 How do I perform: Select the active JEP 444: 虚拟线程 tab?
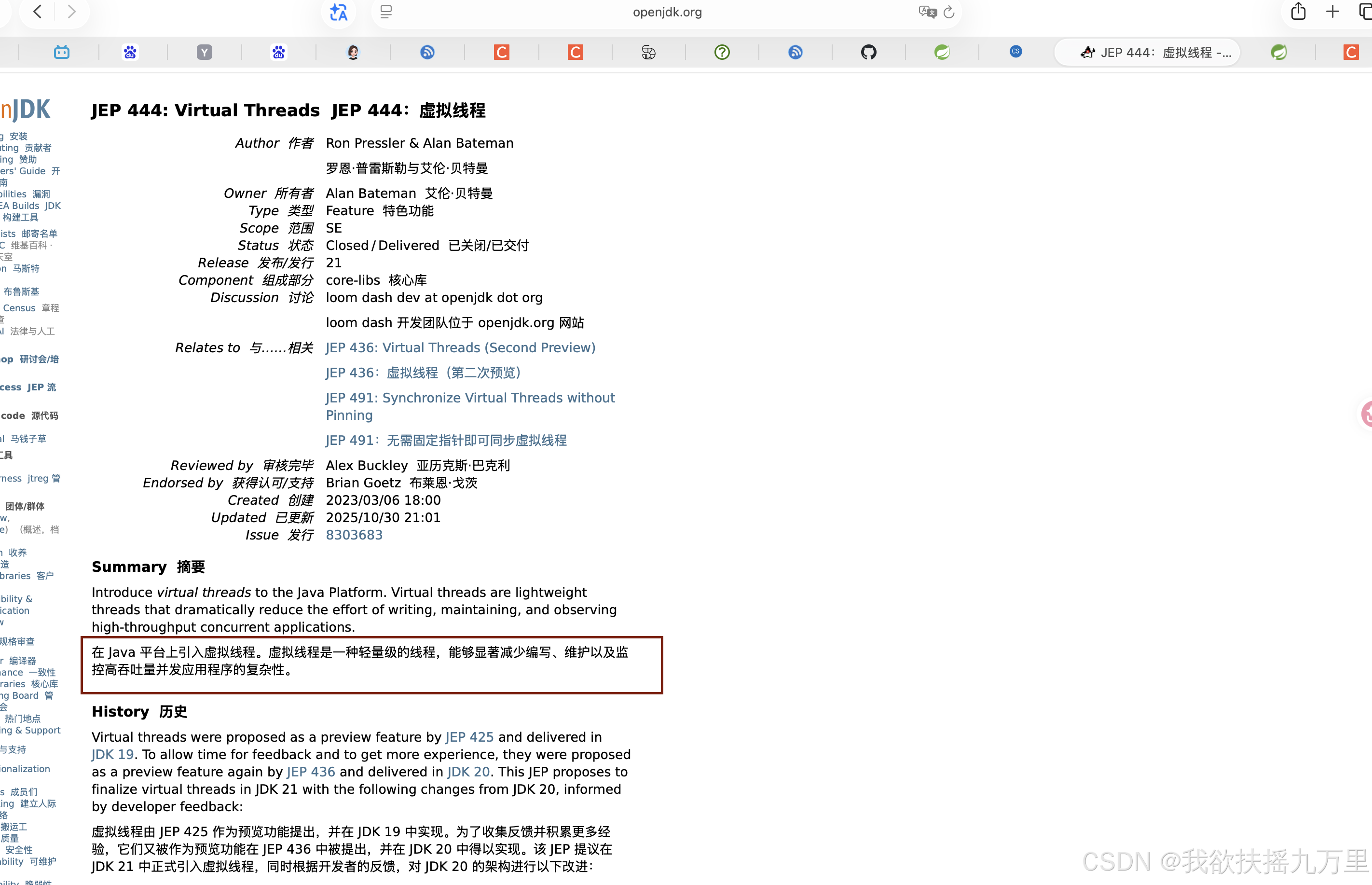pos(1147,52)
